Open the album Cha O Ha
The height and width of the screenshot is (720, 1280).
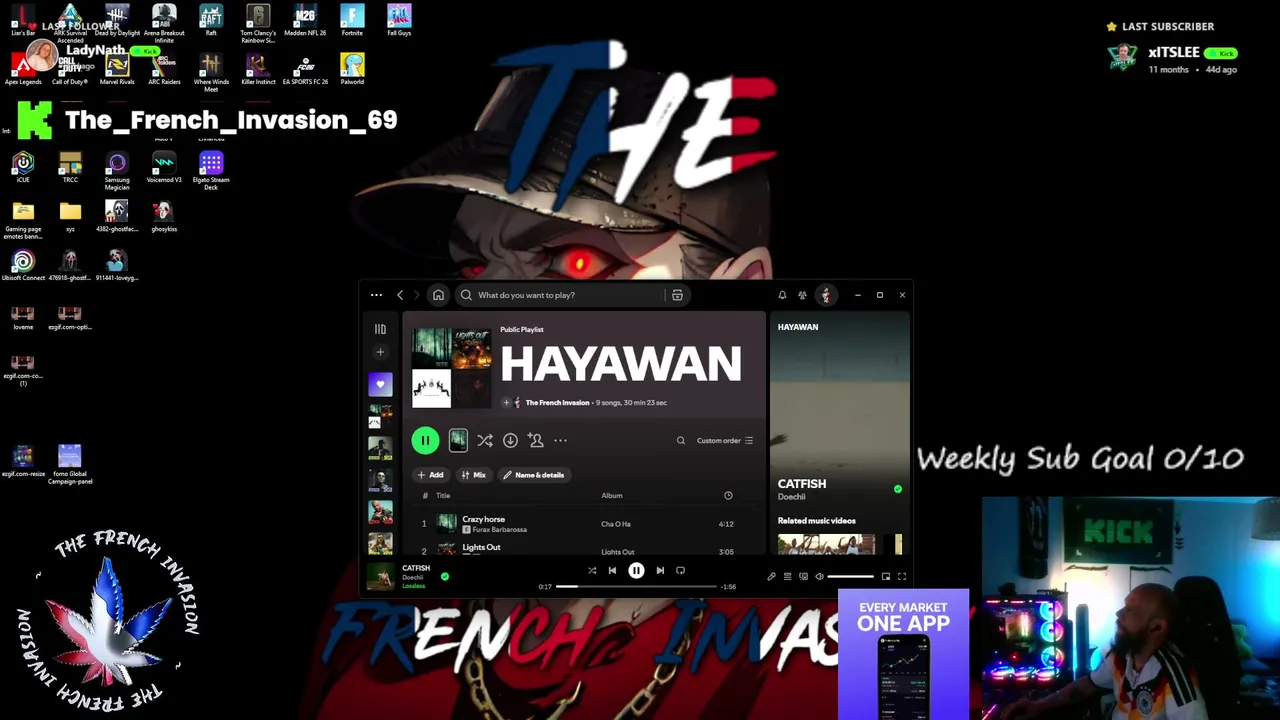coord(616,524)
